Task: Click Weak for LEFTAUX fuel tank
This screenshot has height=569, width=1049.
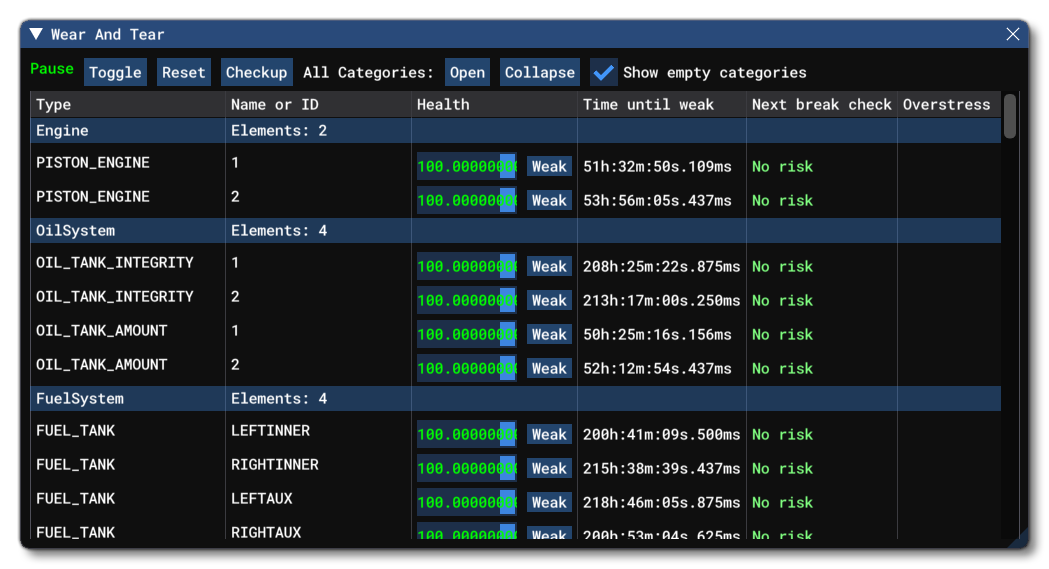Action: [548, 503]
